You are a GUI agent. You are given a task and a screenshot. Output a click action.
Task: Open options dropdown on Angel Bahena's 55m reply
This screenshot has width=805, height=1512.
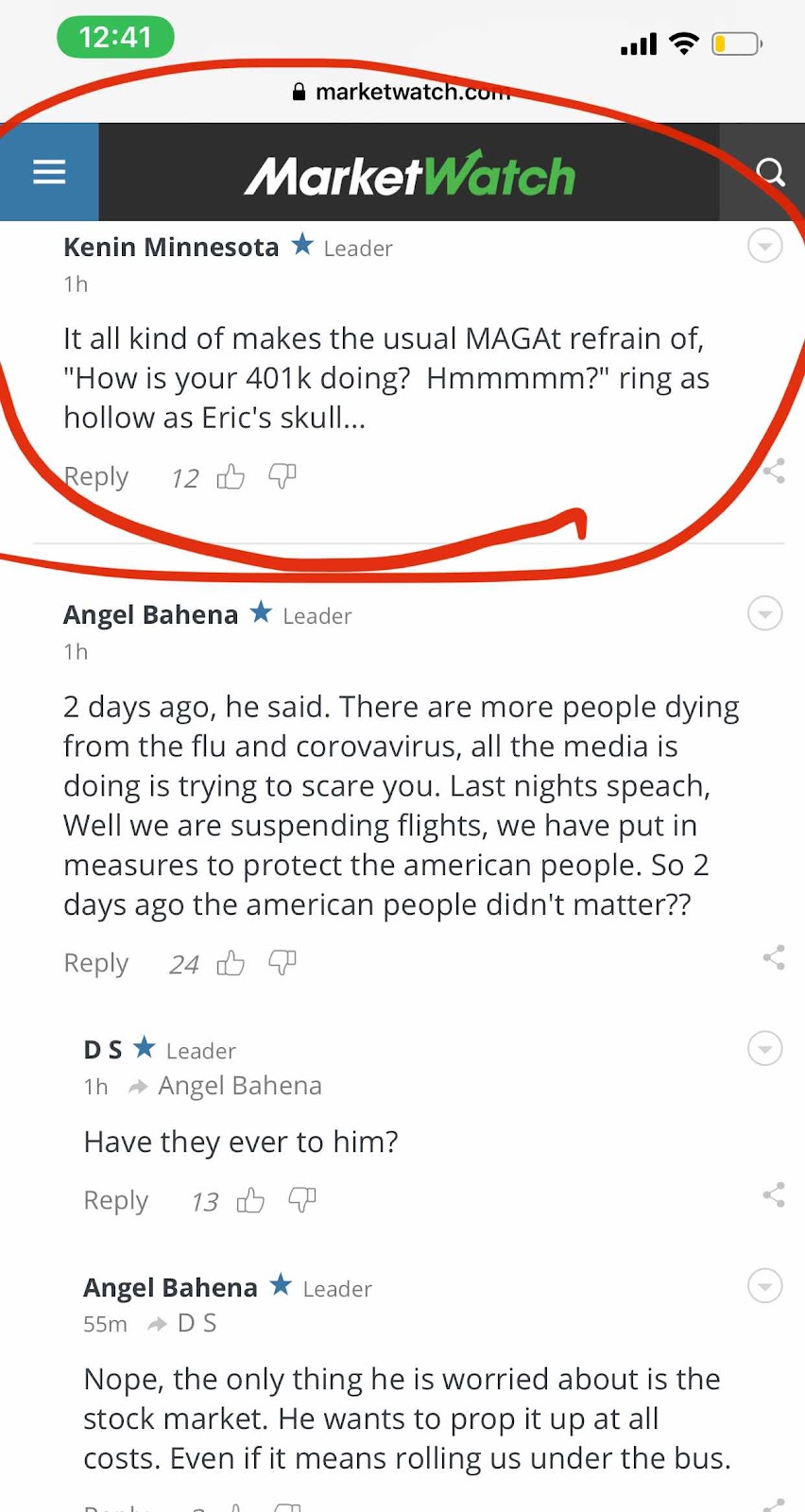(x=765, y=1286)
